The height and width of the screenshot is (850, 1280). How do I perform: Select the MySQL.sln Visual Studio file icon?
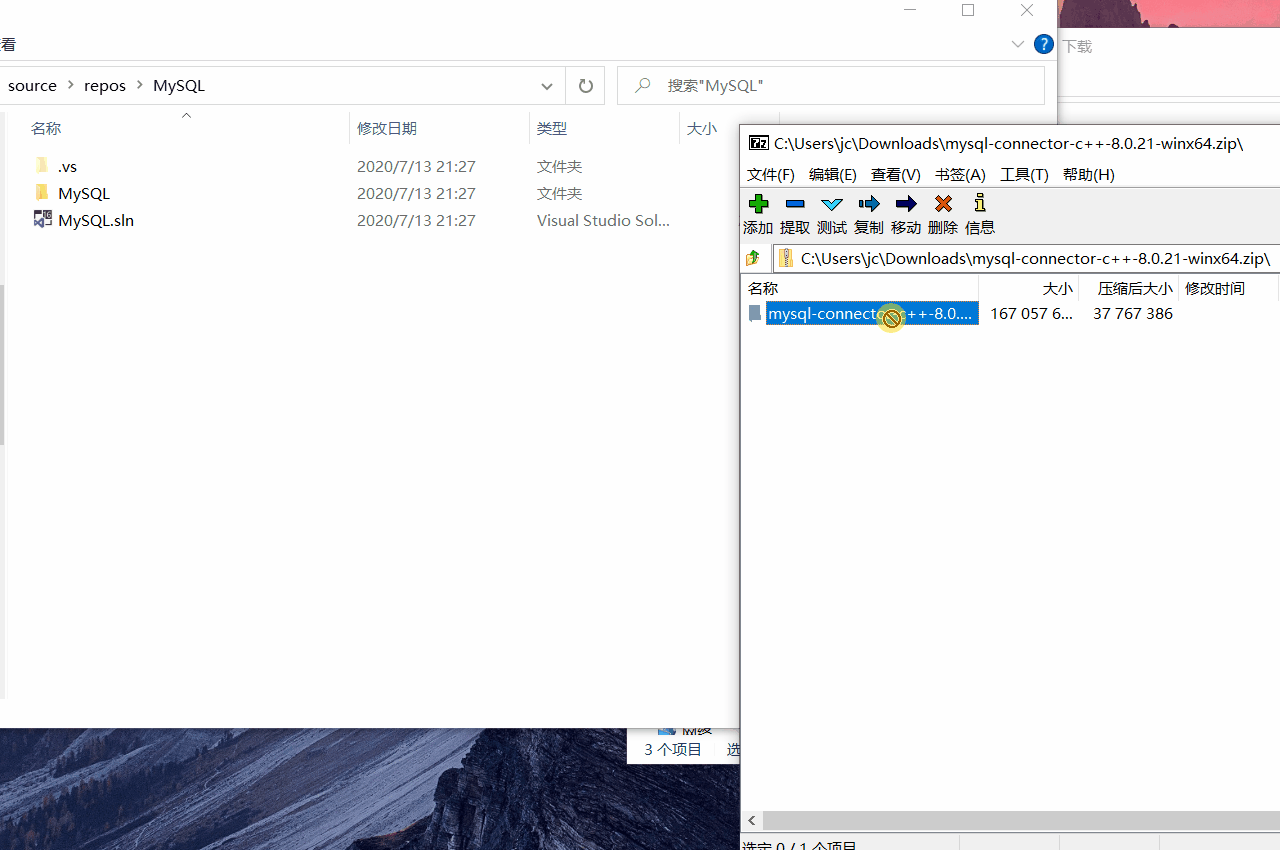coord(42,219)
